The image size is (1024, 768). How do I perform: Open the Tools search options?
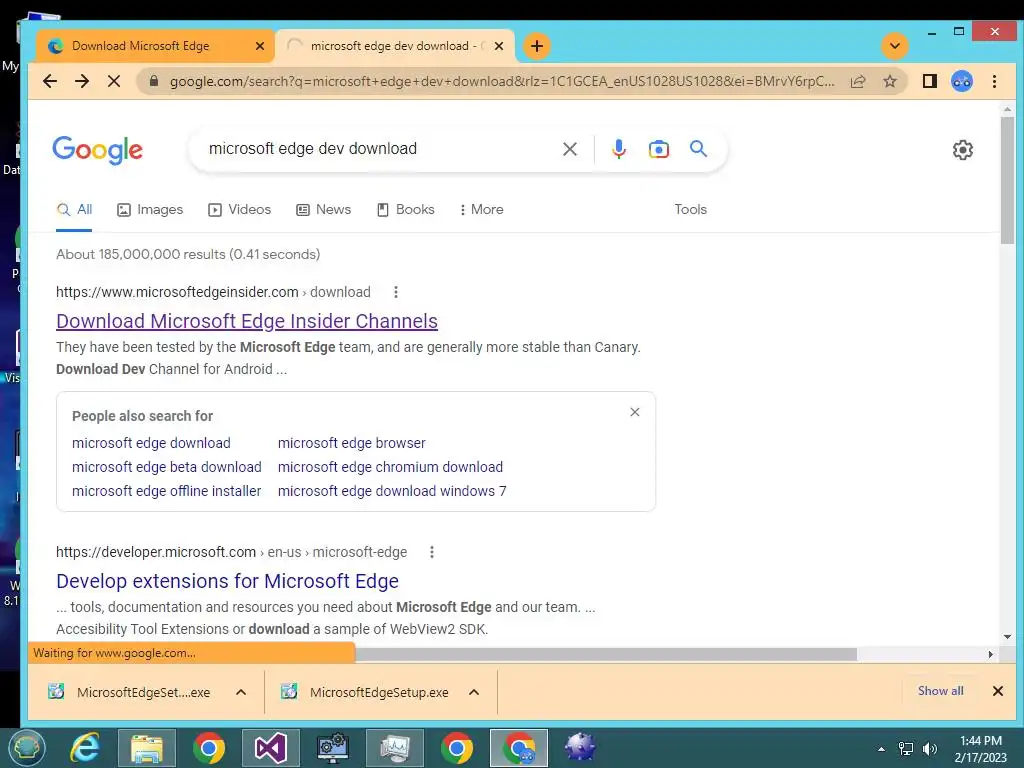point(690,210)
